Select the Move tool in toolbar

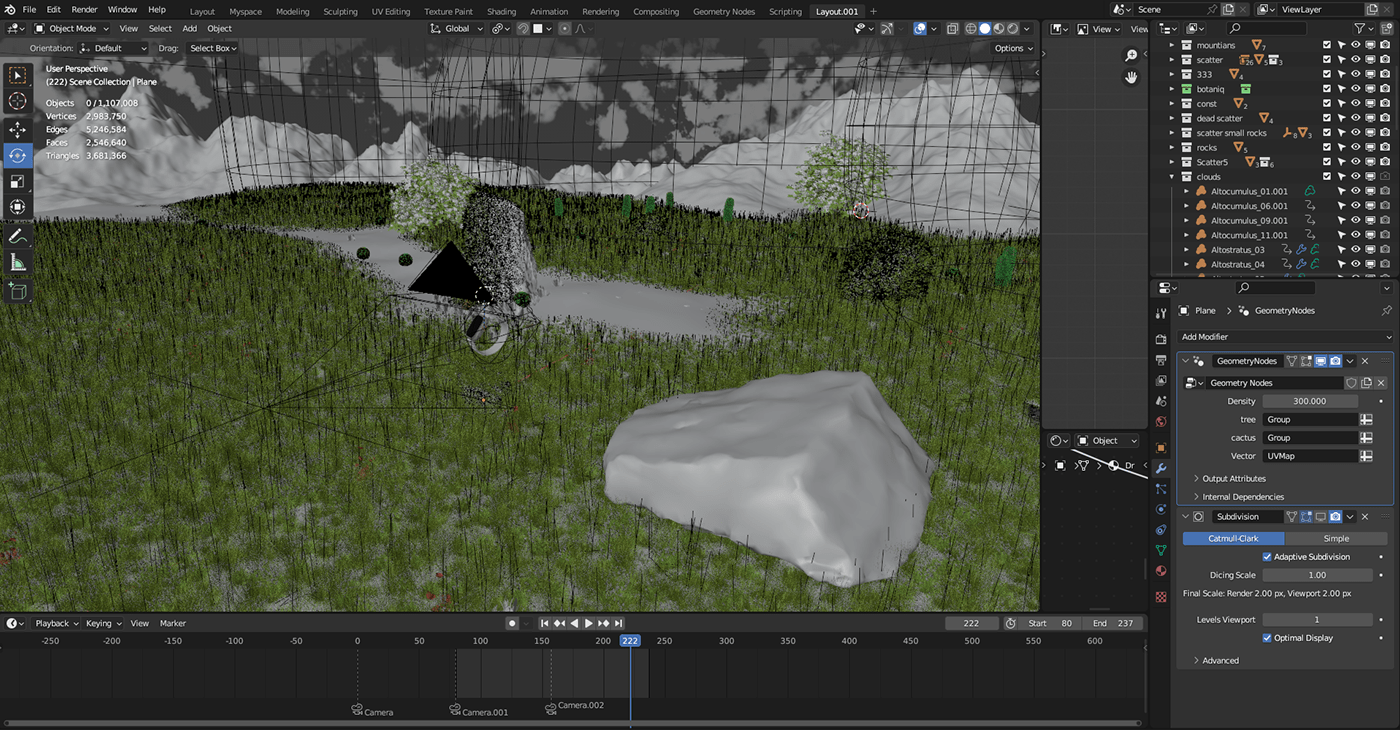point(18,130)
